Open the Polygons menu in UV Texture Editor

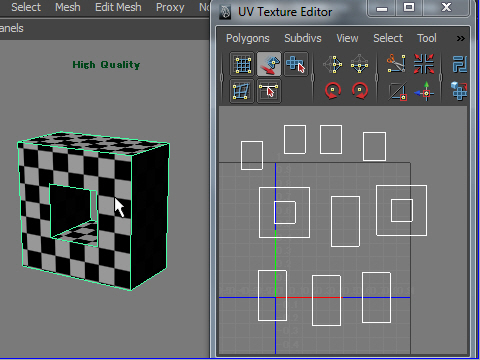(x=248, y=38)
